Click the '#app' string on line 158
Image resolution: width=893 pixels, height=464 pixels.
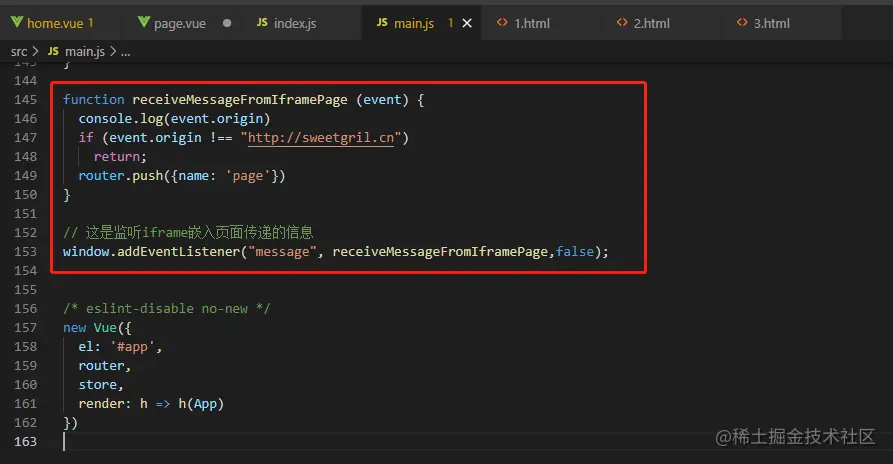pos(132,347)
